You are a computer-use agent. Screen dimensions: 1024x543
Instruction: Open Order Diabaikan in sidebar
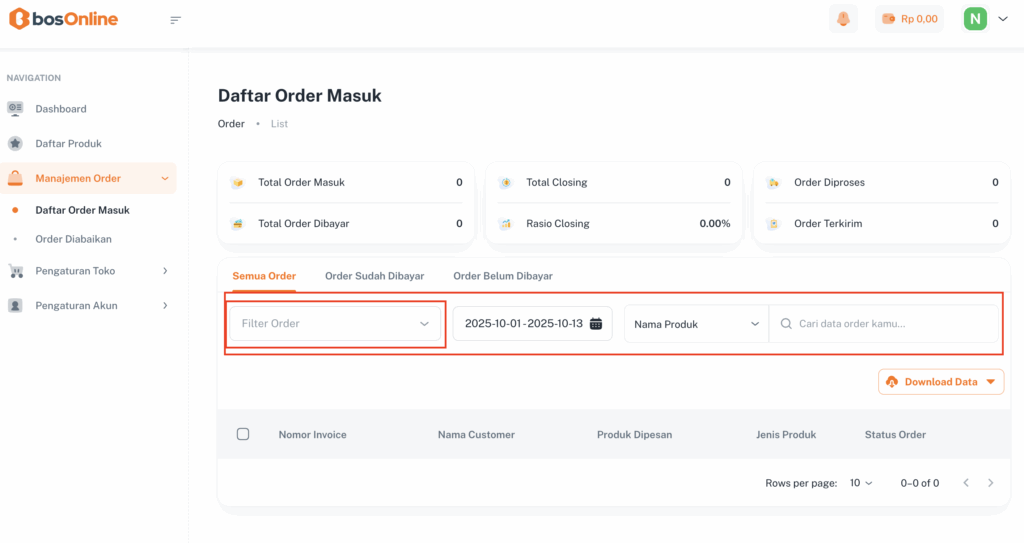[x=73, y=239]
